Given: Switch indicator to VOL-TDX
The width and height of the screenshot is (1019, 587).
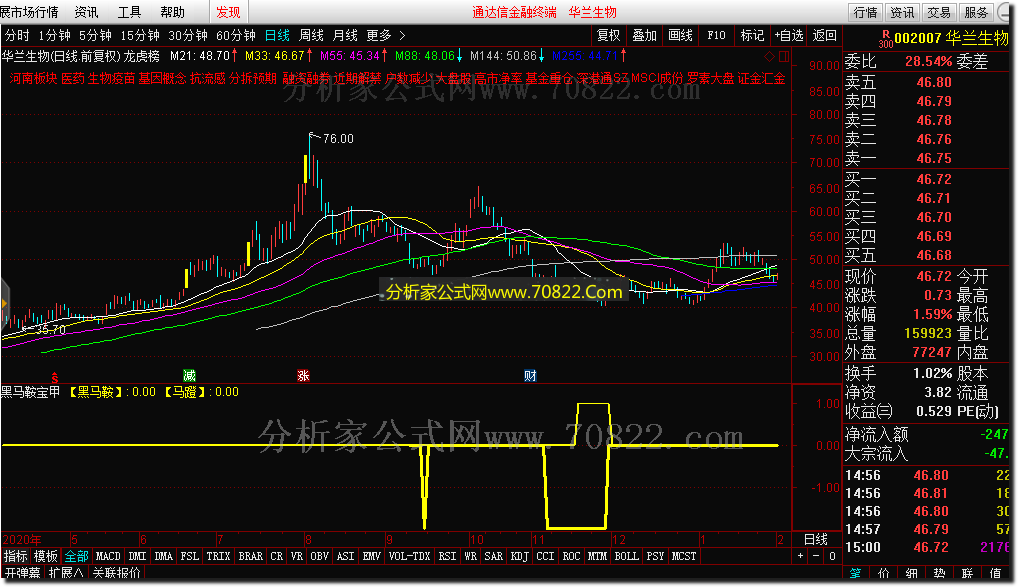Looking at the screenshot, I should pyautogui.click(x=409, y=556).
